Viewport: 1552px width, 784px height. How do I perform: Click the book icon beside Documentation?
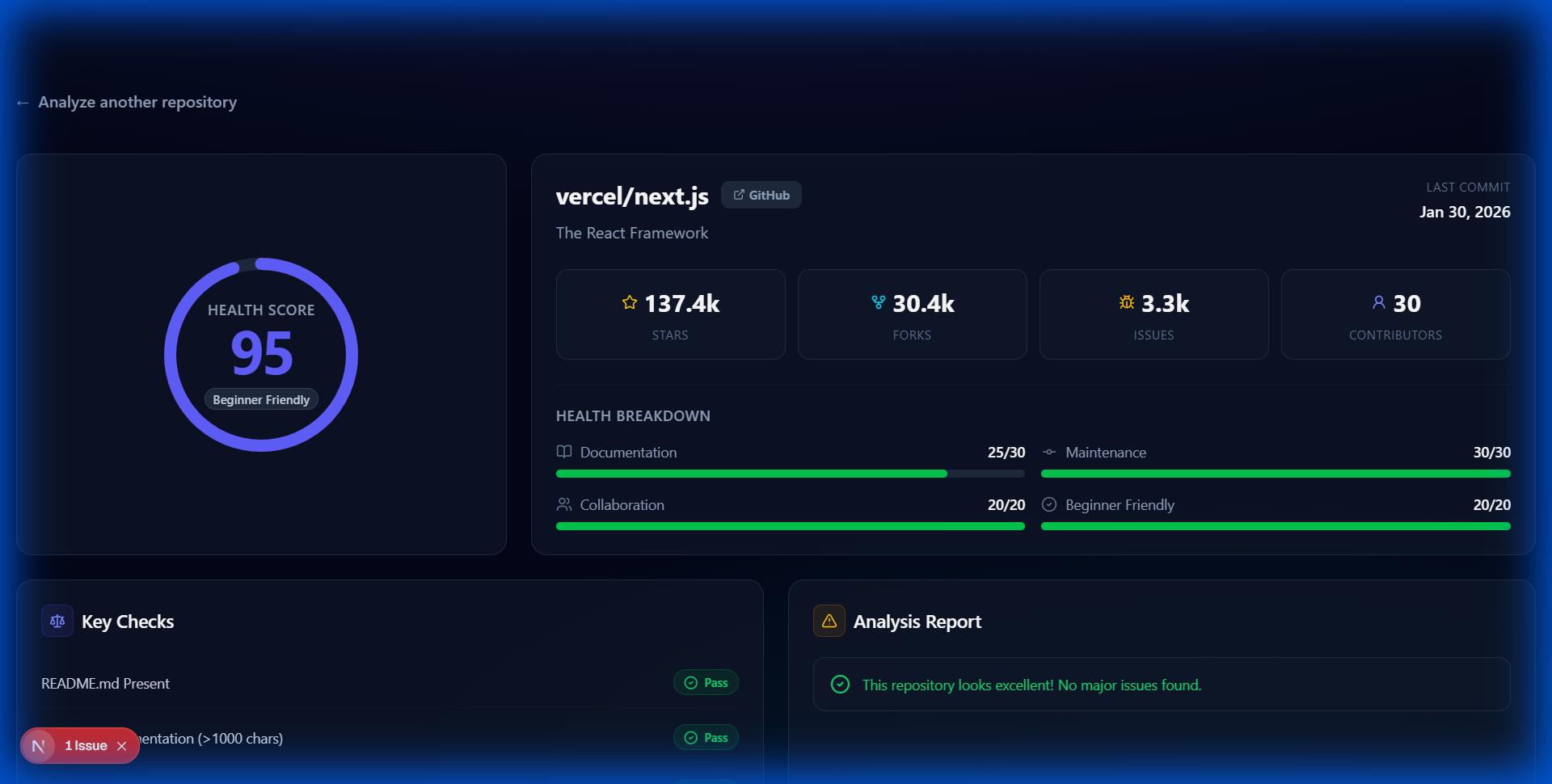click(564, 451)
